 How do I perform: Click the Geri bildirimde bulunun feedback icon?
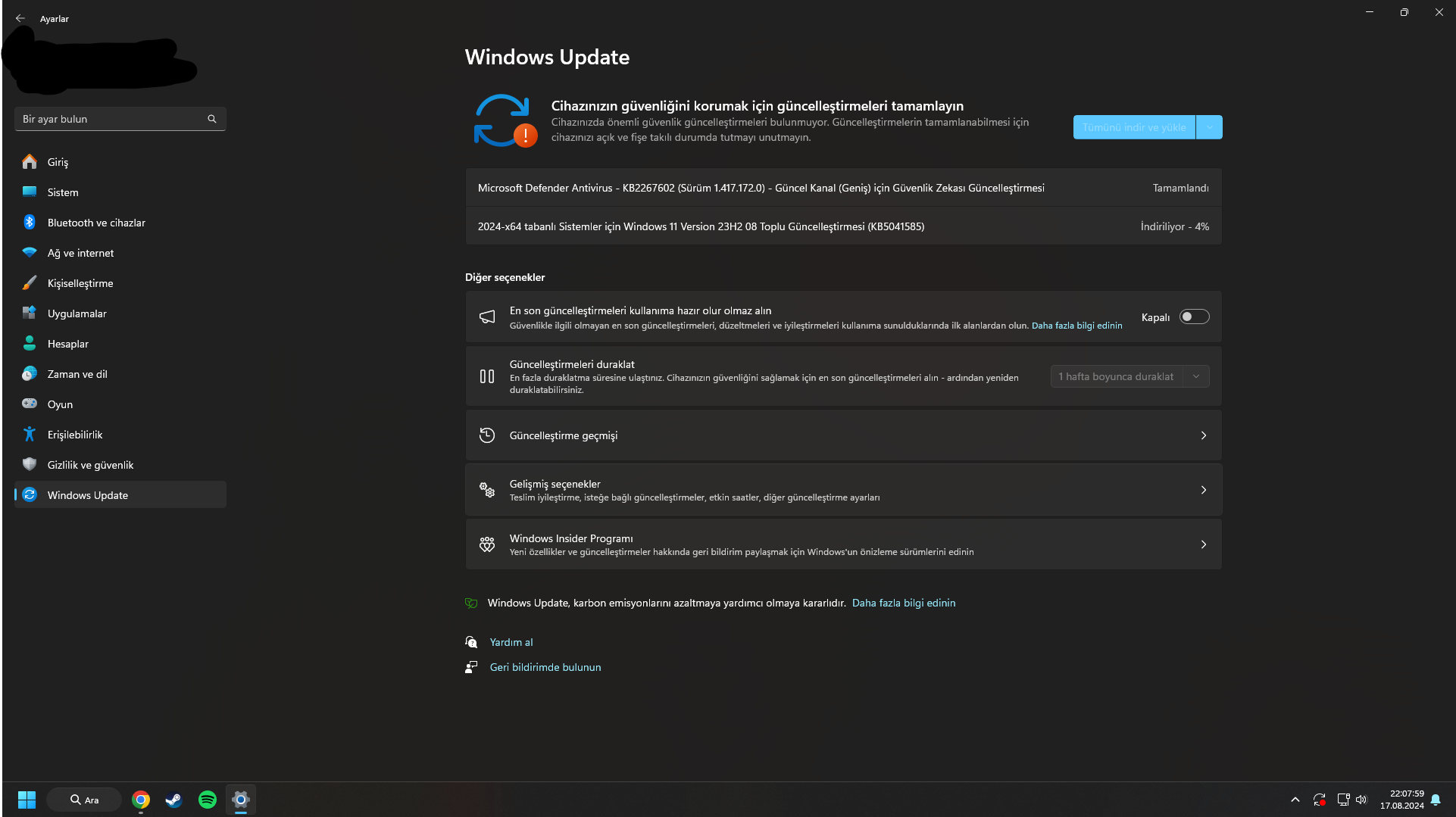[x=471, y=667]
